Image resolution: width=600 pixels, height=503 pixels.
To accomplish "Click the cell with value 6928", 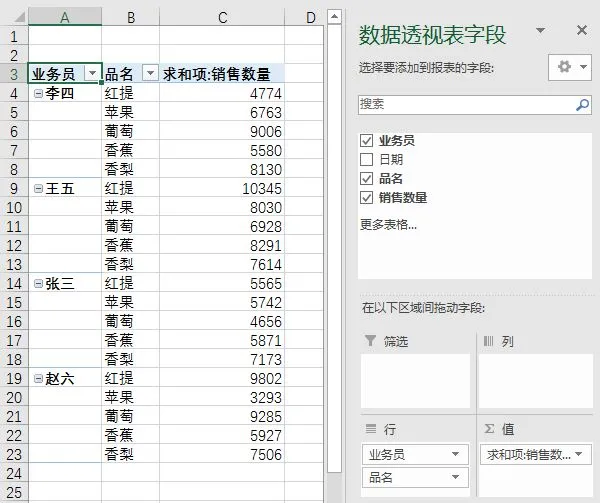I will pos(222,226).
